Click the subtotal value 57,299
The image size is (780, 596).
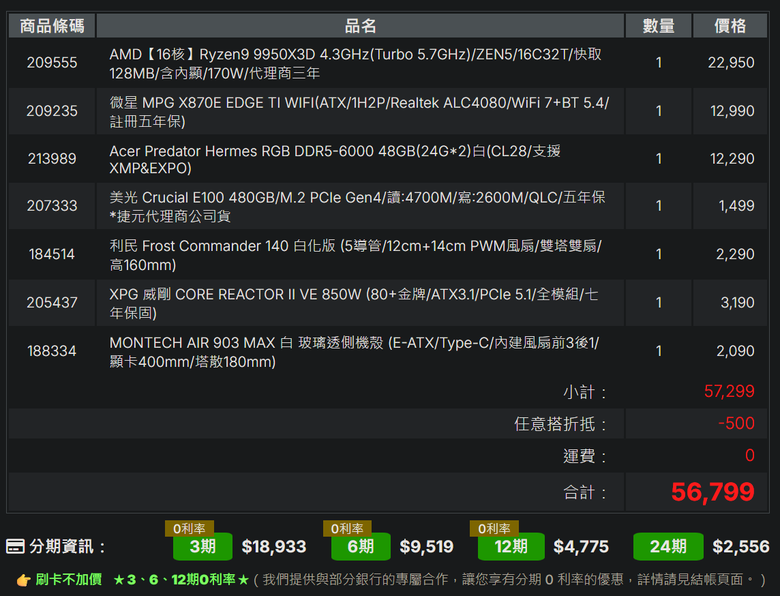click(x=729, y=392)
